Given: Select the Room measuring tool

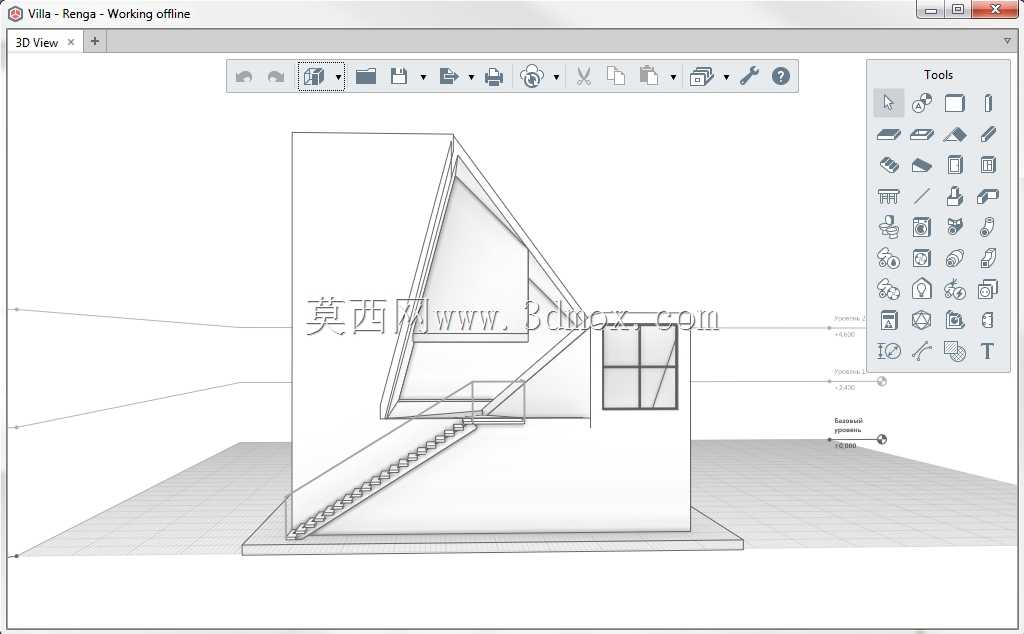Looking at the screenshot, I should 955,320.
